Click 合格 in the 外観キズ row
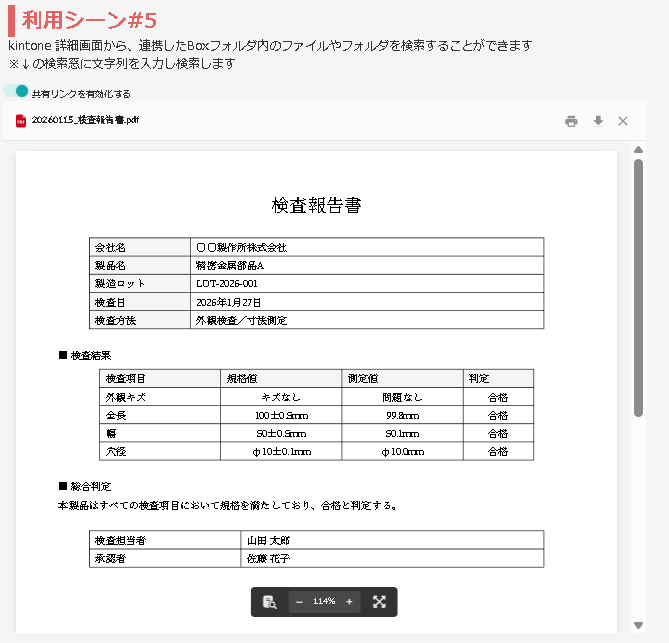 pos(497,397)
